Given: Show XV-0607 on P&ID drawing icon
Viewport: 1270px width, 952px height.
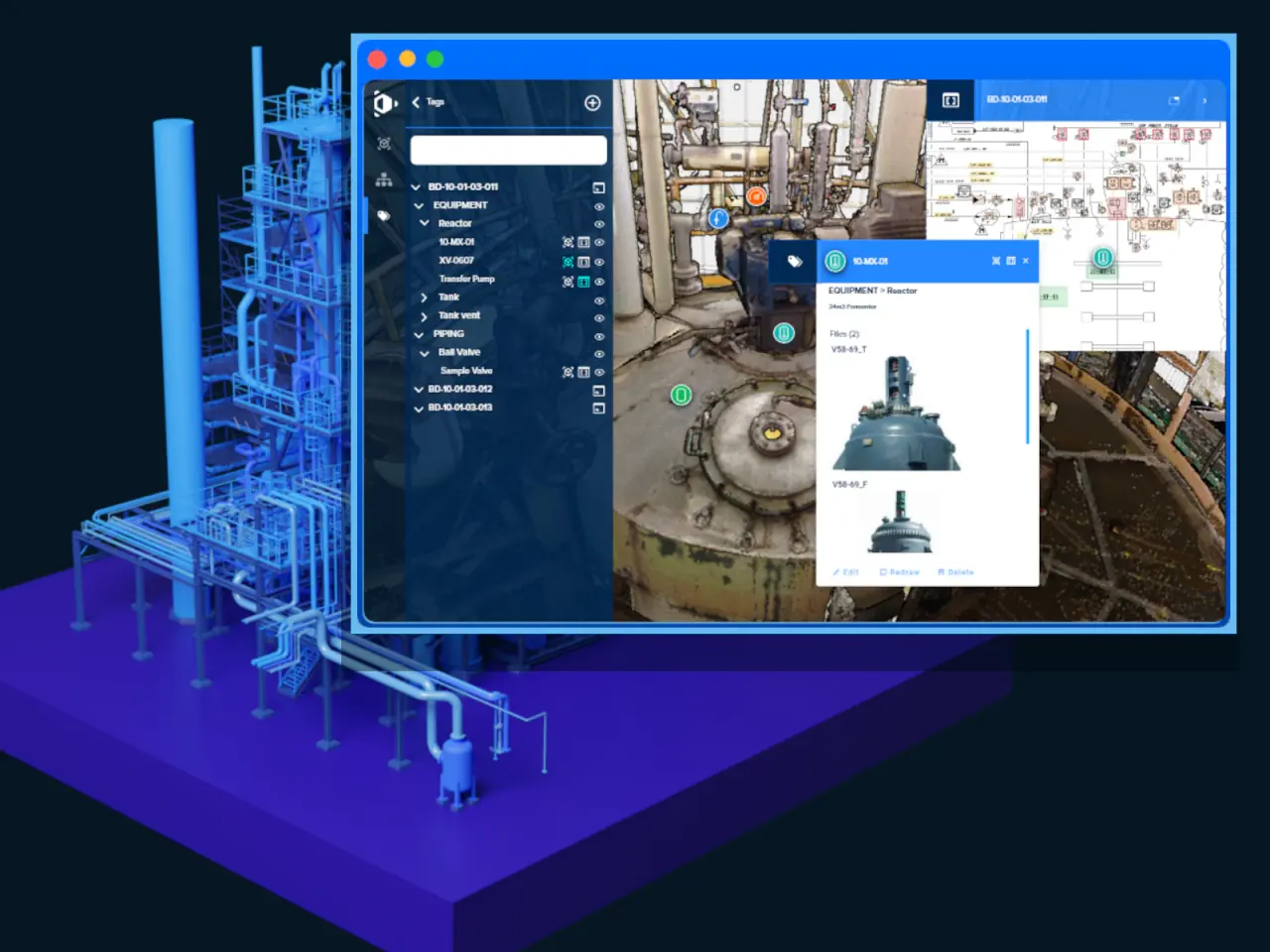Looking at the screenshot, I should [x=583, y=262].
